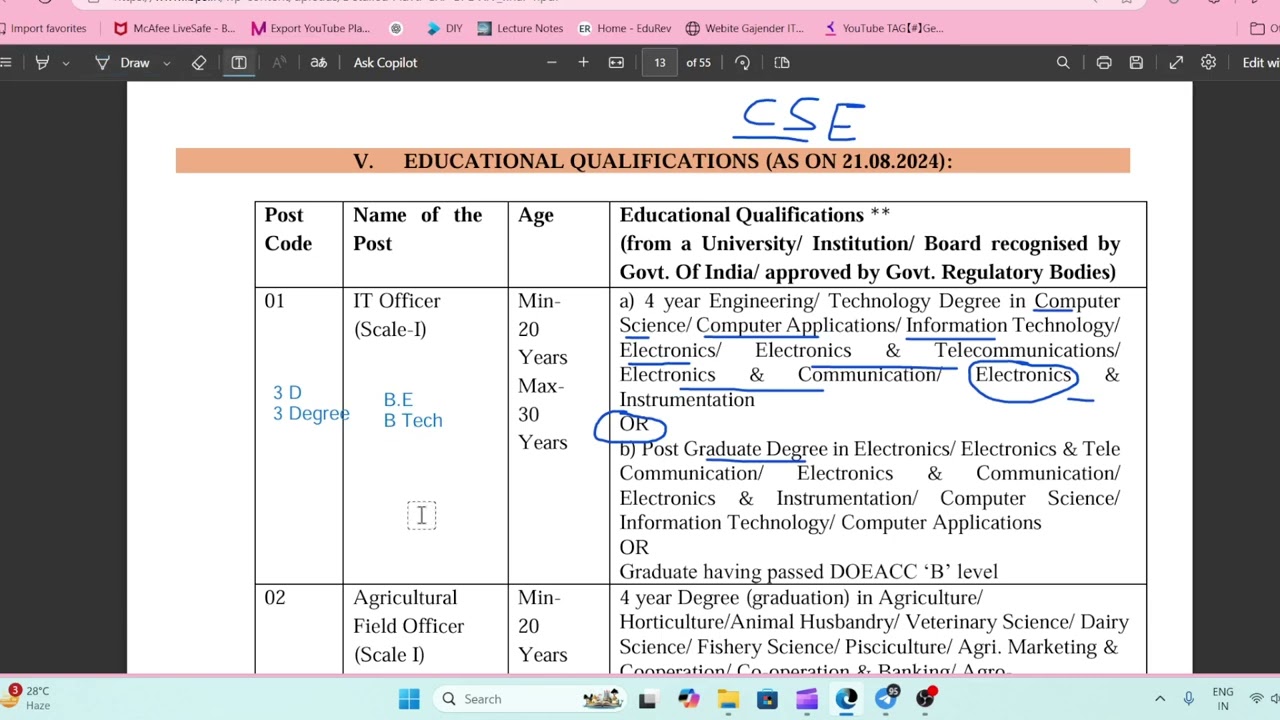The width and height of the screenshot is (1280, 720).
Task: Enter full screen mode
Action: coord(1176,62)
